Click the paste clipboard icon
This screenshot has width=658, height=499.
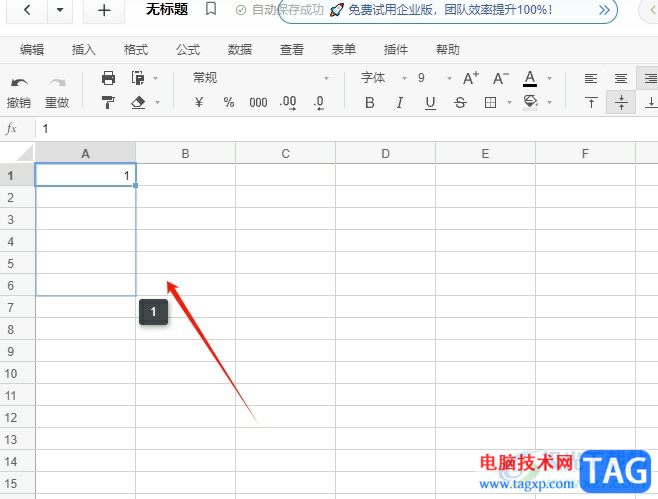(x=138, y=78)
